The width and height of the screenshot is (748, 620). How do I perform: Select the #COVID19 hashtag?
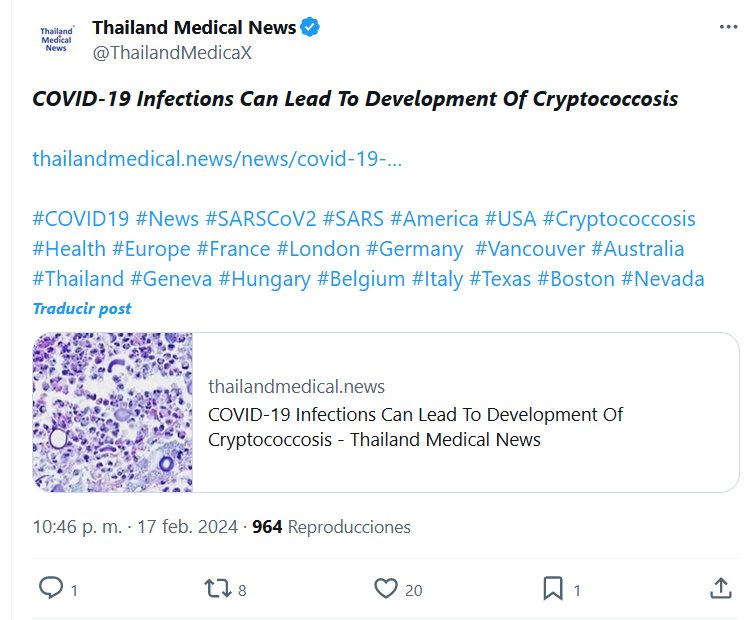click(x=81, y=219)
